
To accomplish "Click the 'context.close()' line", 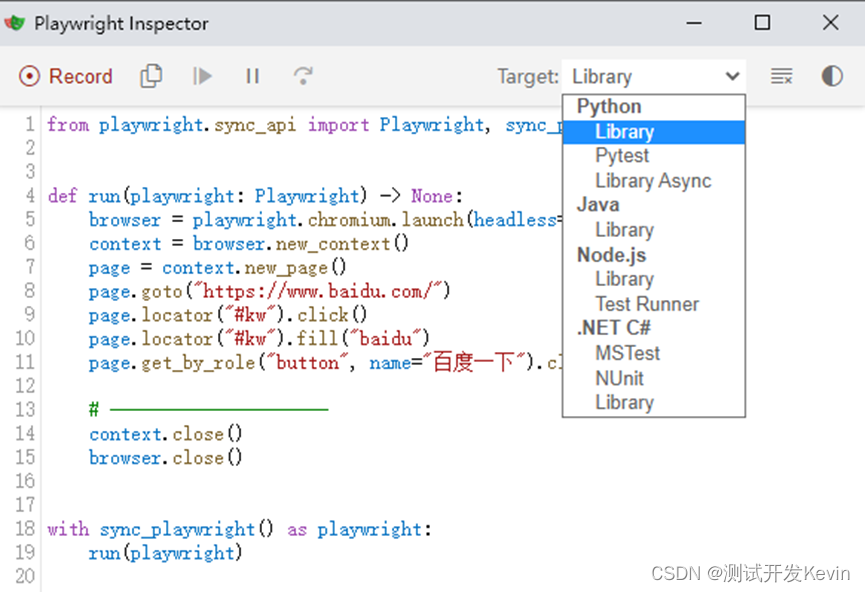I will [x=165, y=434].
